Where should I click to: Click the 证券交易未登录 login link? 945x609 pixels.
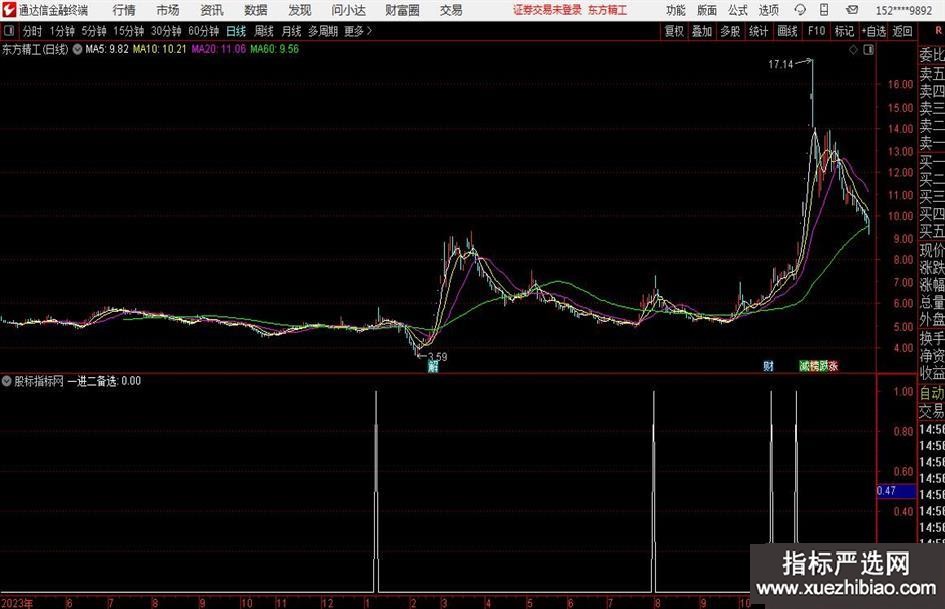547,10
